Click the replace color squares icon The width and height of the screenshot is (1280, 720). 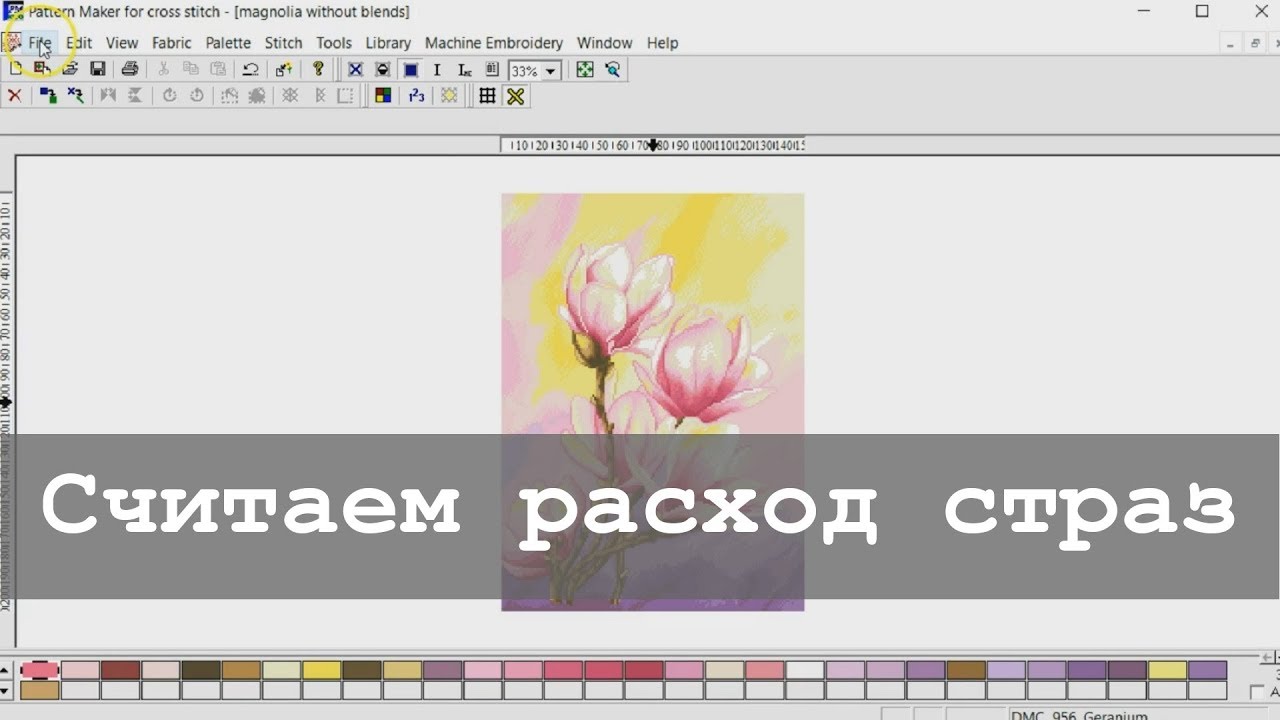tap(47, 96)
